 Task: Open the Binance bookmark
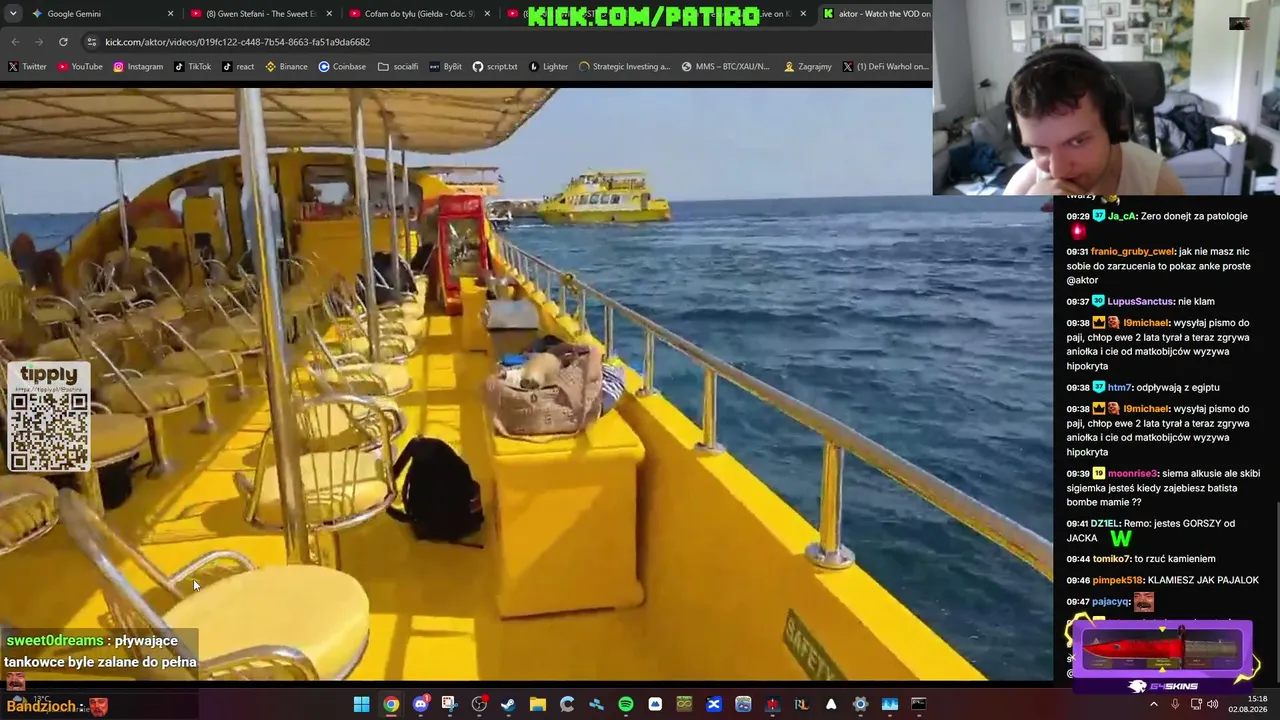point(286,67)
